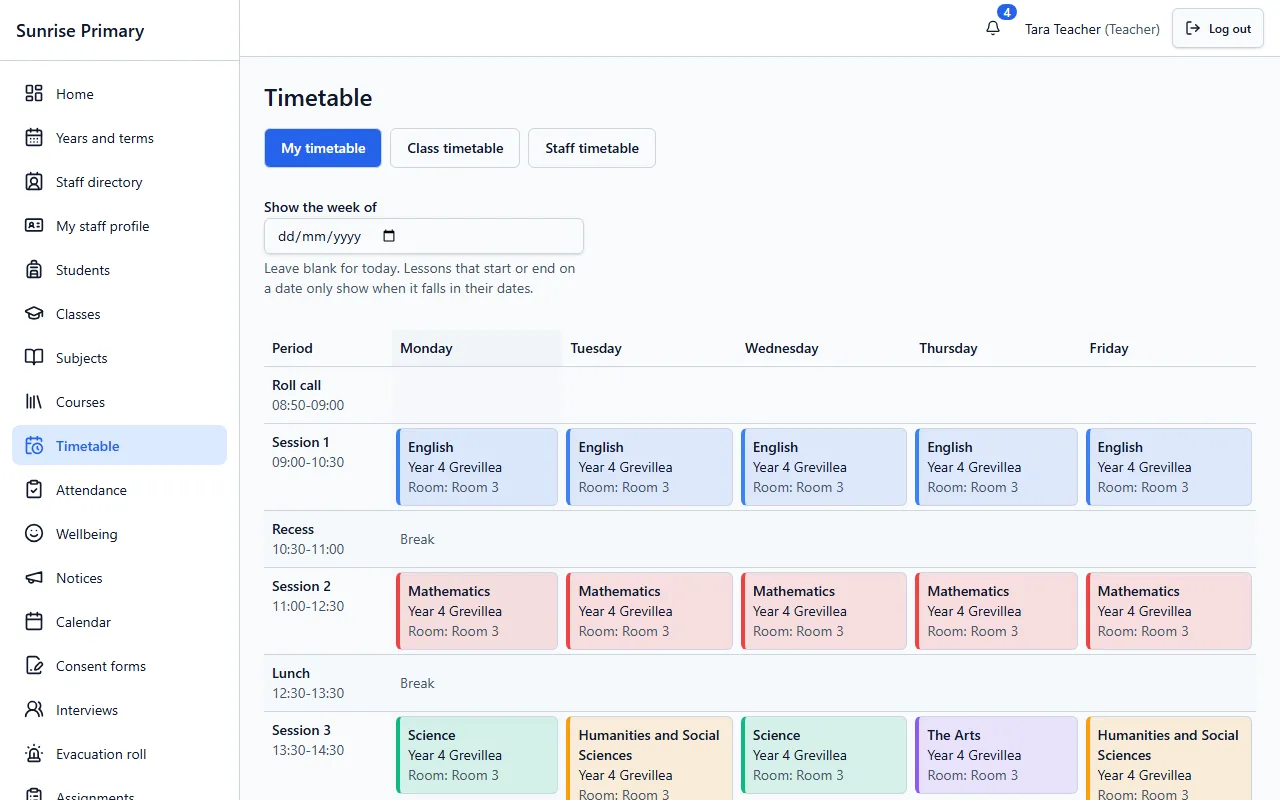This screenshot has height=800, width=1280.
Task: Click the Wellbeing smiley face icon
Action: [x=34, y=534]
